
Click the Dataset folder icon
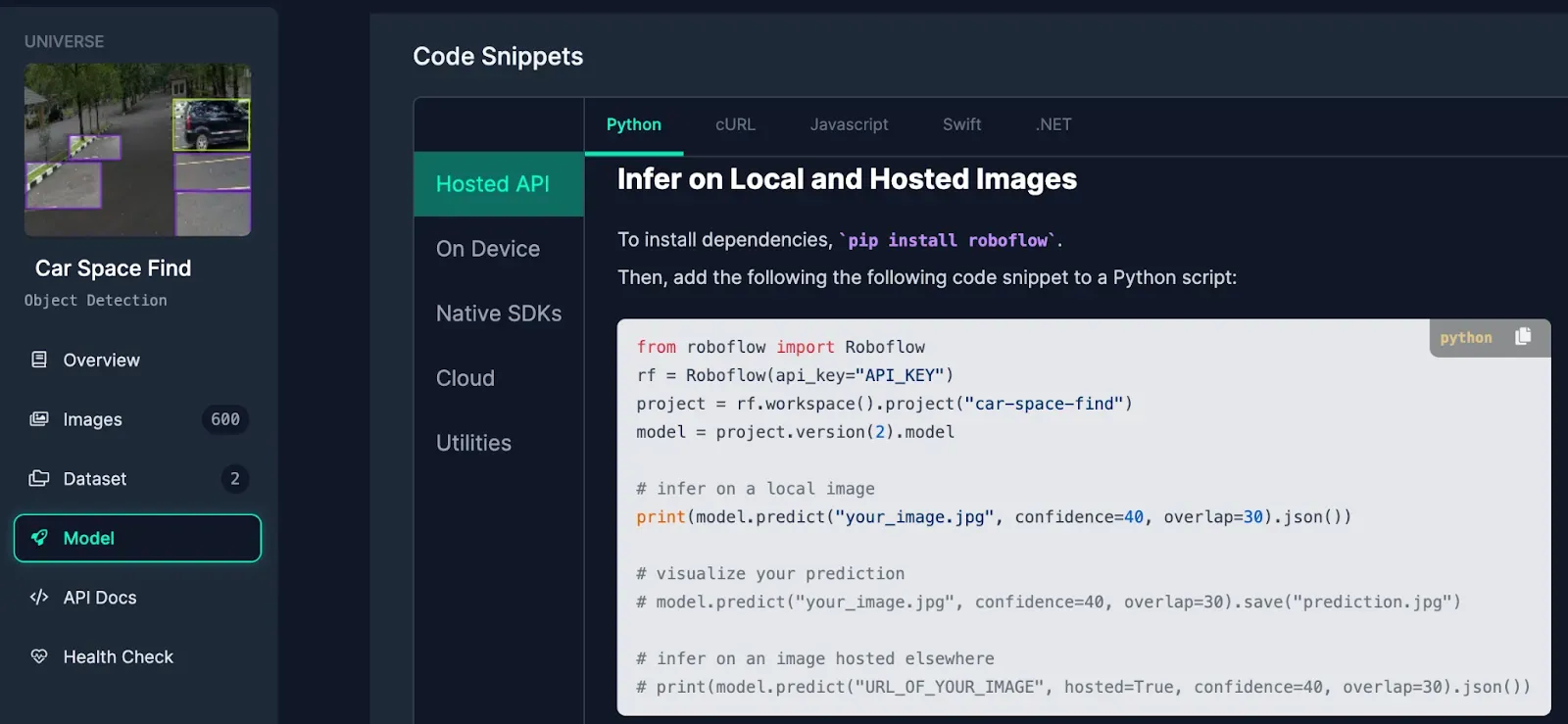point(39,478)
